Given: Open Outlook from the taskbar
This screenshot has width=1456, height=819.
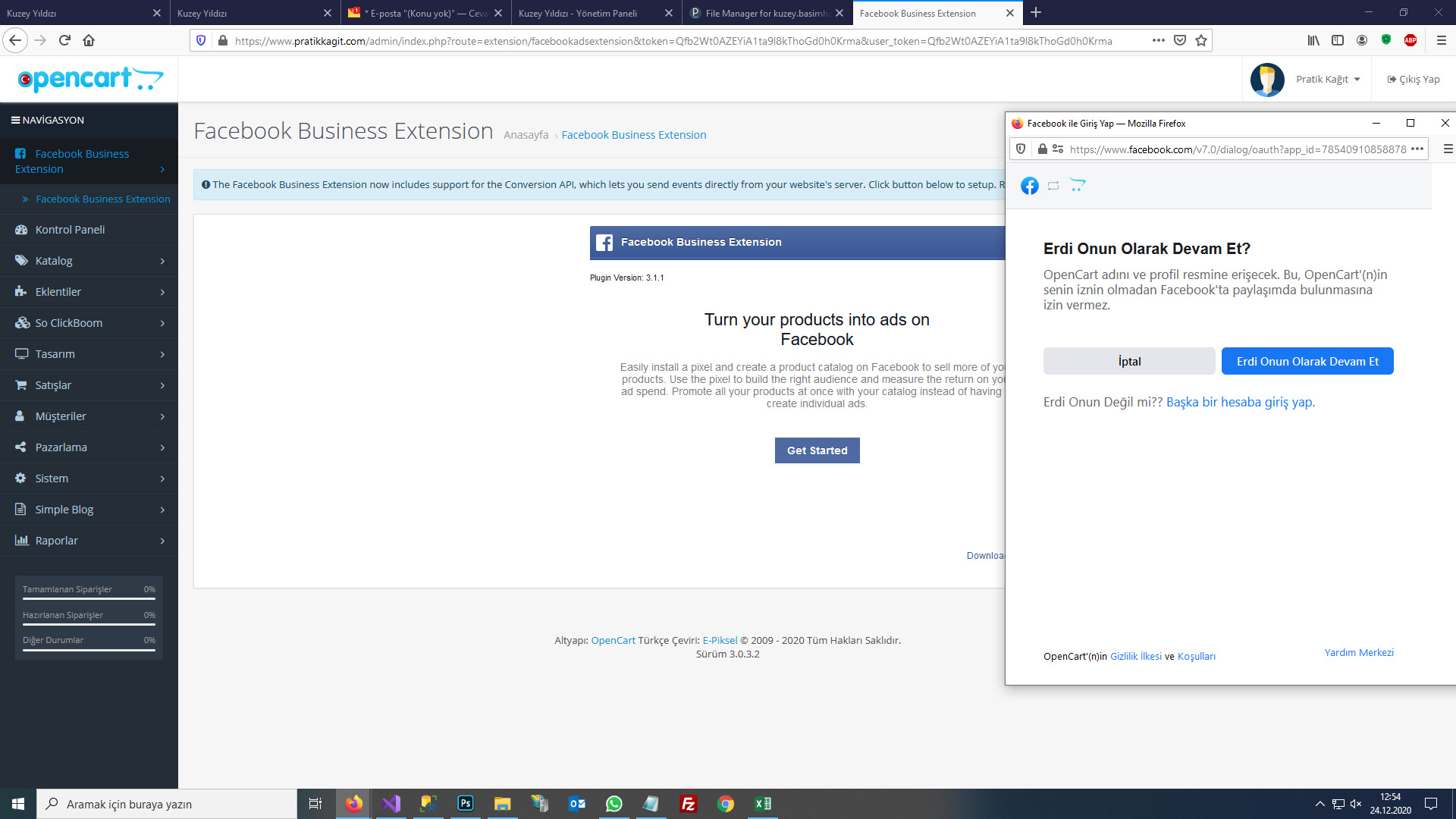Looking at the screenshot, I should tap(577, 804).
